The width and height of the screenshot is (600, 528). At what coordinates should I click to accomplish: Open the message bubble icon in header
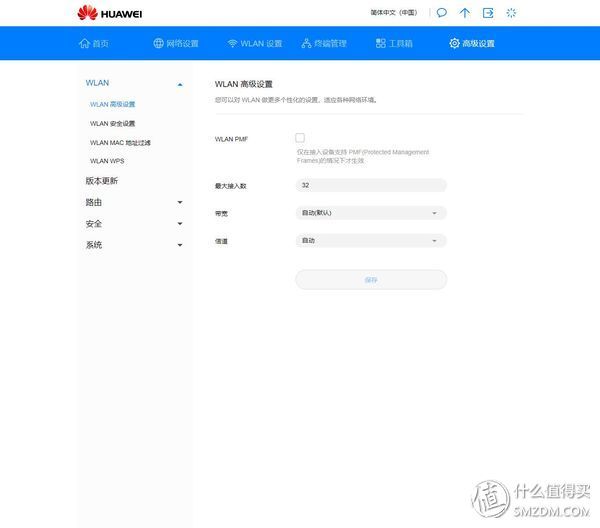point(442,13)
